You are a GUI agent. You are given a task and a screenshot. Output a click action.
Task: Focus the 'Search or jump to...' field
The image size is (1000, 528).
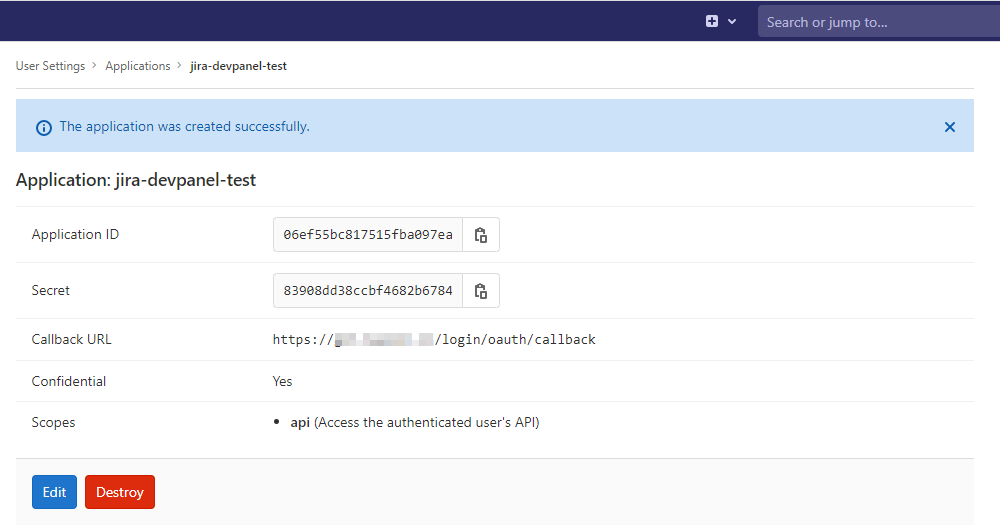[x=879, y=22]
